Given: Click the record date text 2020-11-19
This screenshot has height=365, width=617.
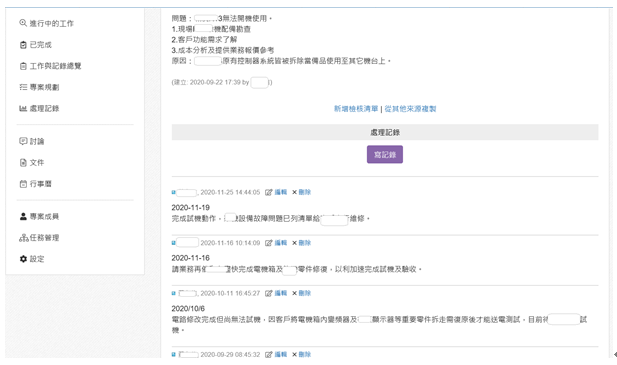Looking at the screenshot, I should [190, 208].
